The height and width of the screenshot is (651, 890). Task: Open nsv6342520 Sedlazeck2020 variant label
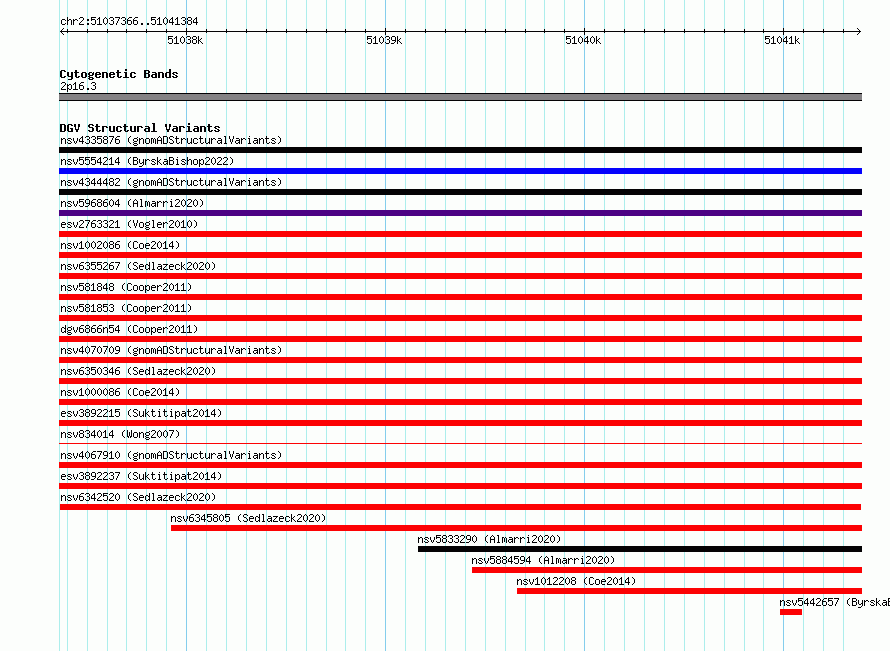coord(138,497)
